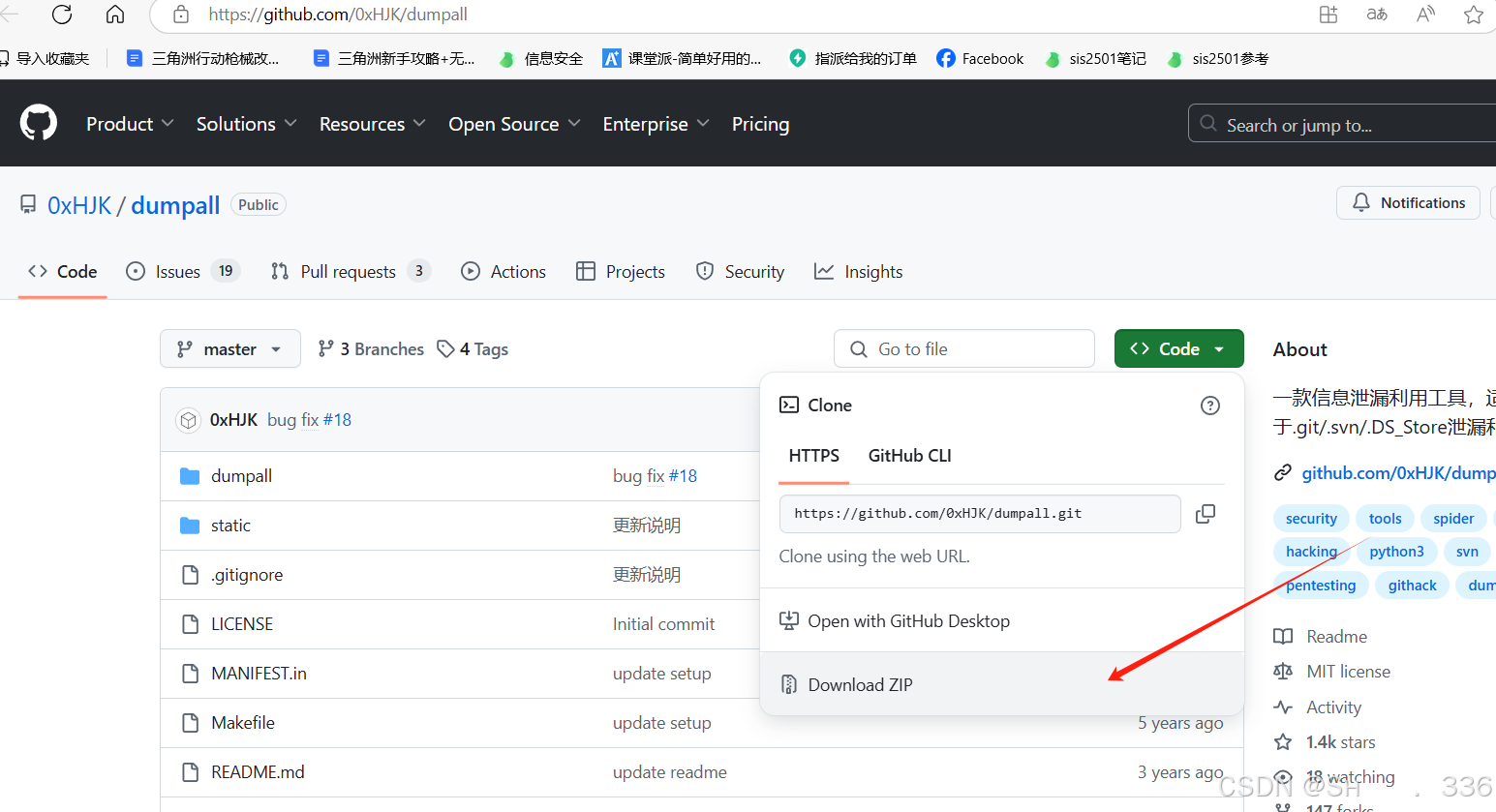Open the 0xHJK owner link
The image size is (1496, 812).
[79, 205]
